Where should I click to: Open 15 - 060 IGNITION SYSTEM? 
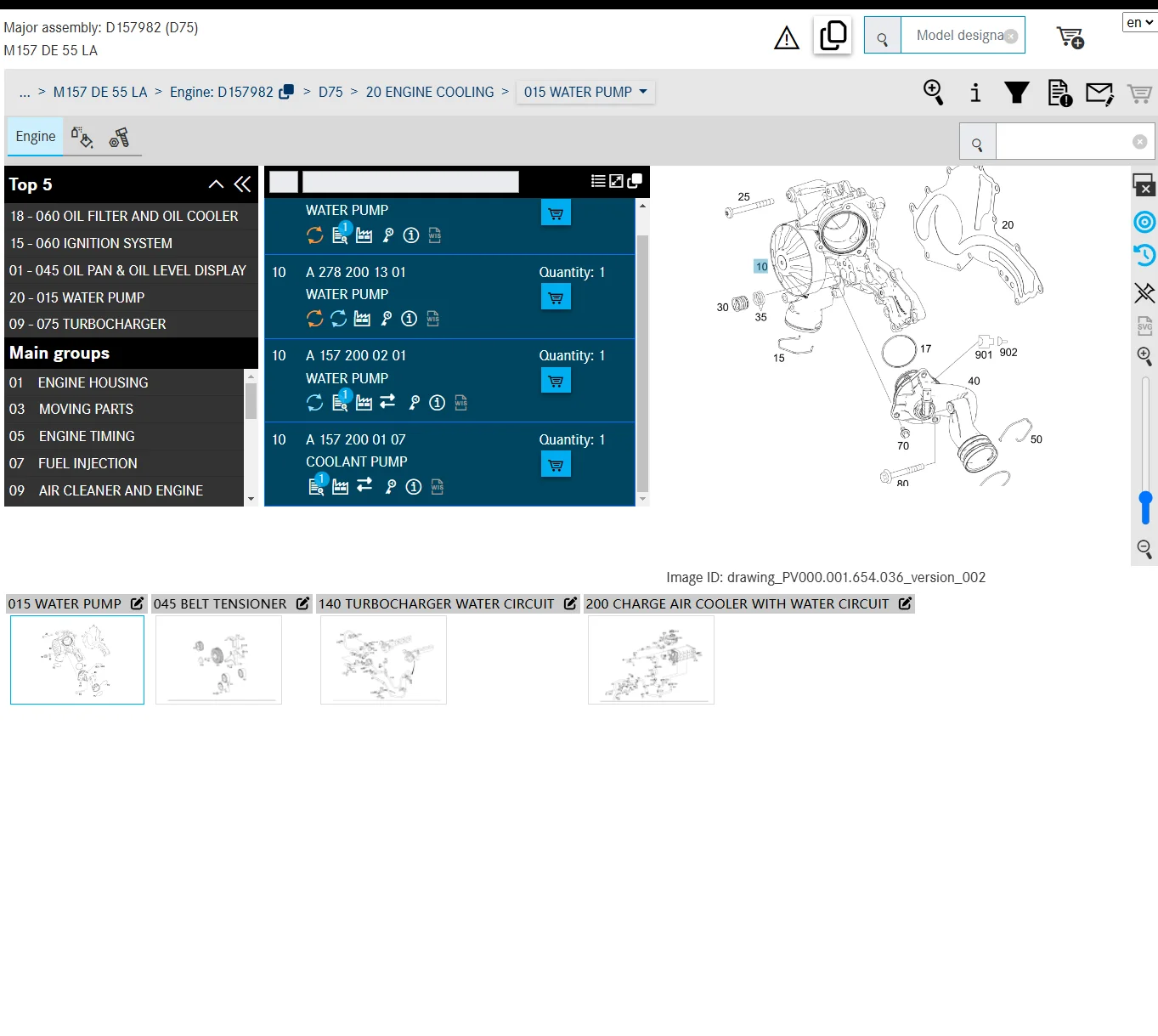pos(131,243)
